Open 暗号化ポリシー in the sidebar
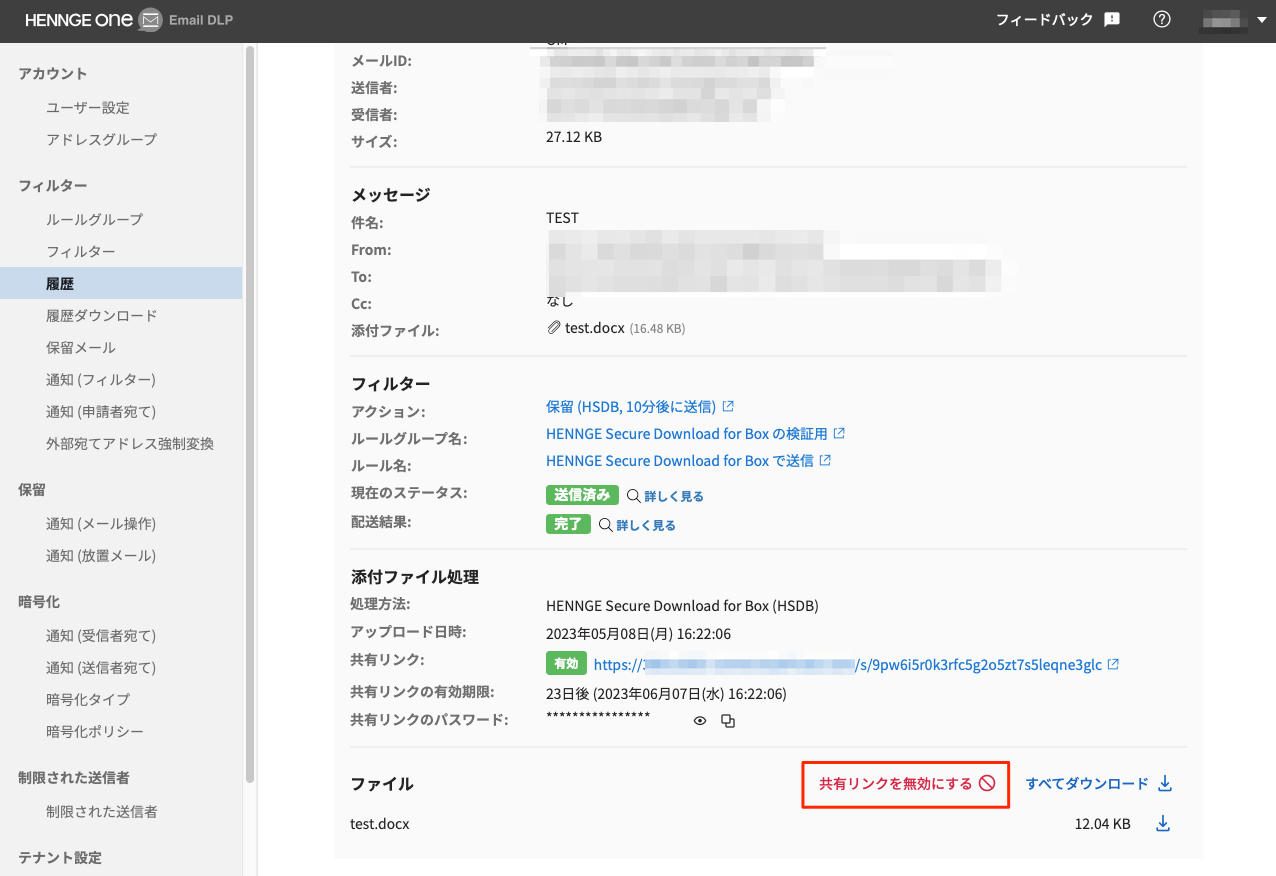1276x876 pixels. 95,731
